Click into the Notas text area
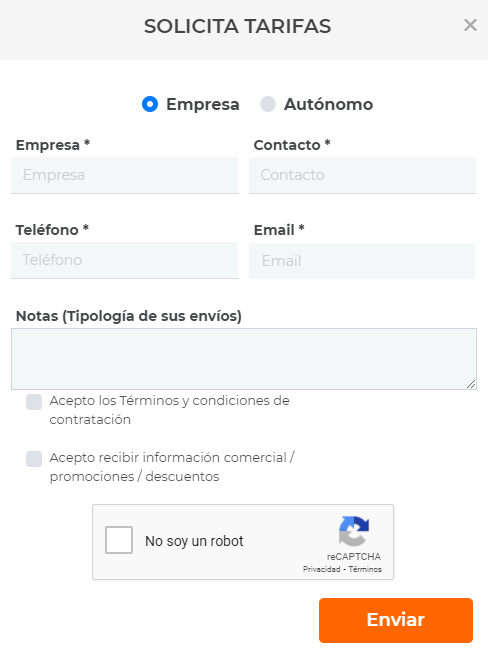 pos(244,359)
